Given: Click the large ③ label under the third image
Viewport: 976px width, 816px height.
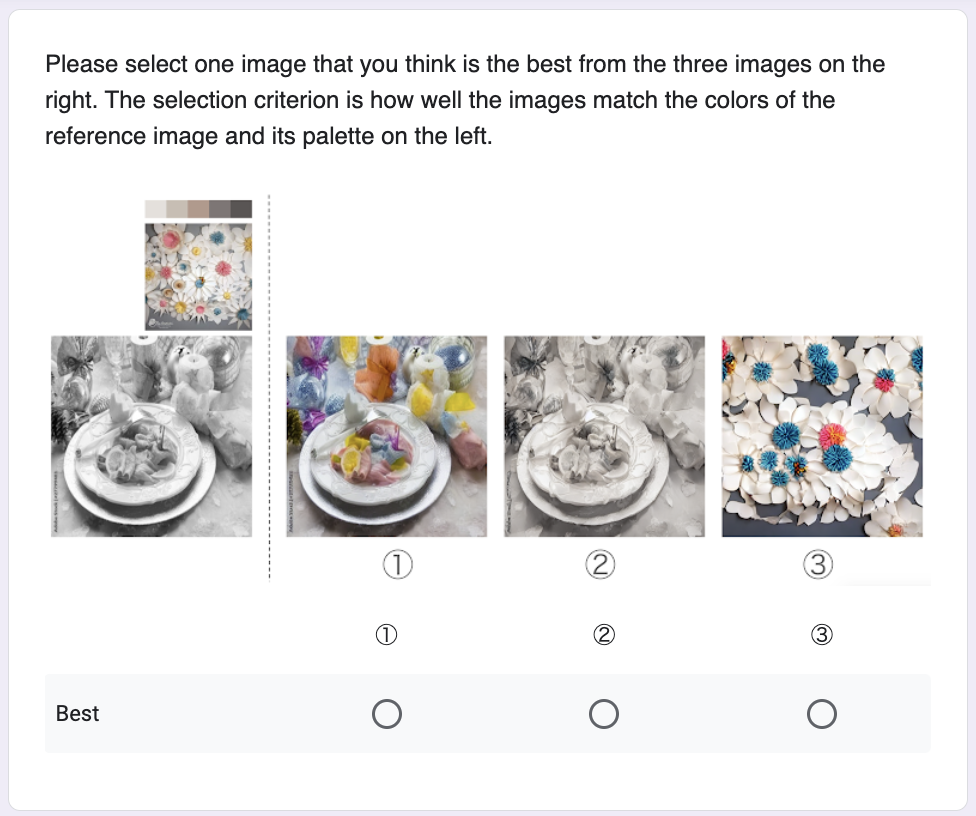Looking at the screenshot, I should tap(818, 566).
